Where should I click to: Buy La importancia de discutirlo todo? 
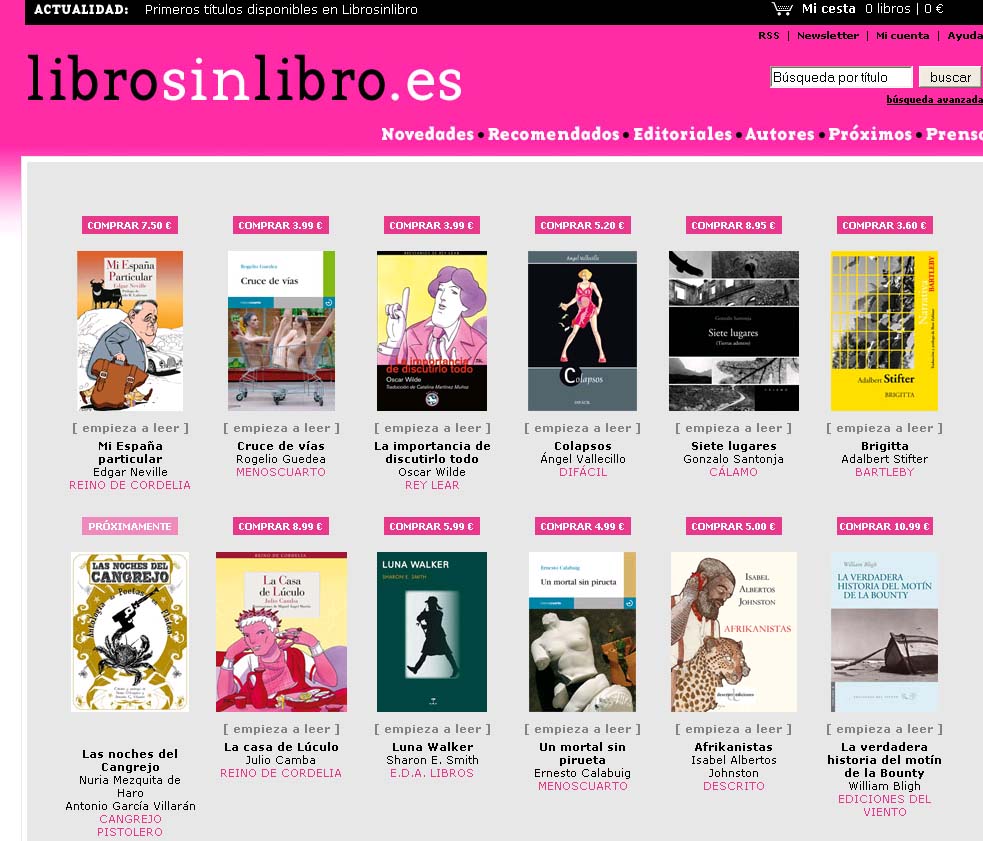tap(432, 225)
